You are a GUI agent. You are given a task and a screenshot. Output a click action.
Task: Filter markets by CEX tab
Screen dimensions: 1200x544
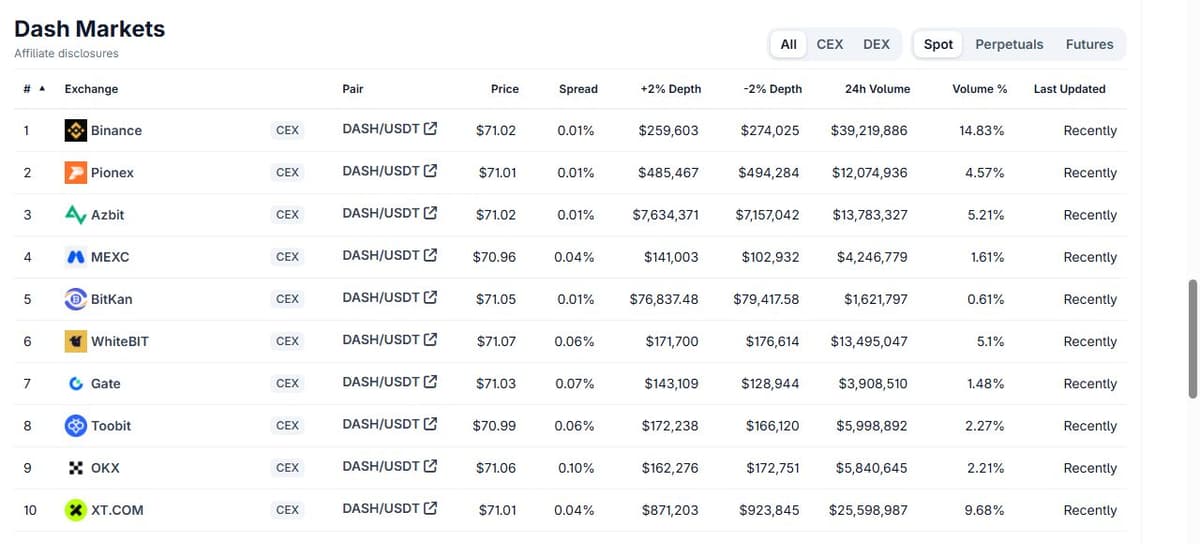[830, 44]
